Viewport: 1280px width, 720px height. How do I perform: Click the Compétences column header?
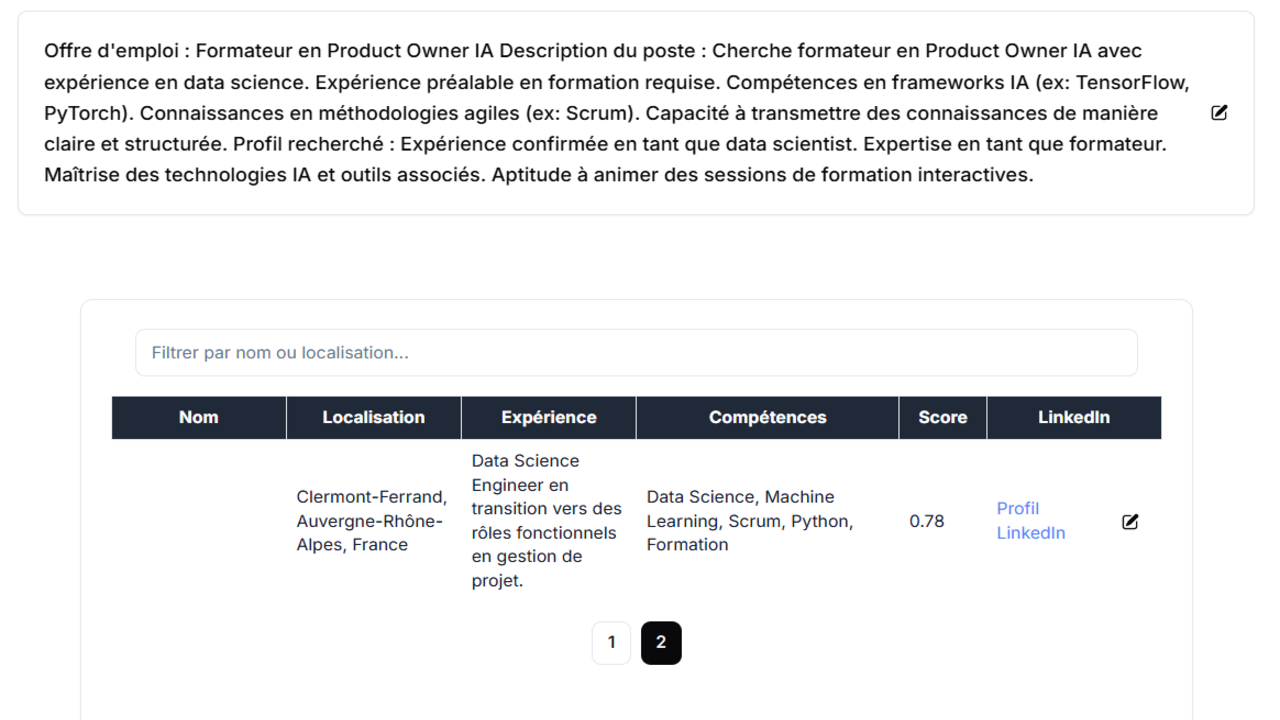click(768, 418)
